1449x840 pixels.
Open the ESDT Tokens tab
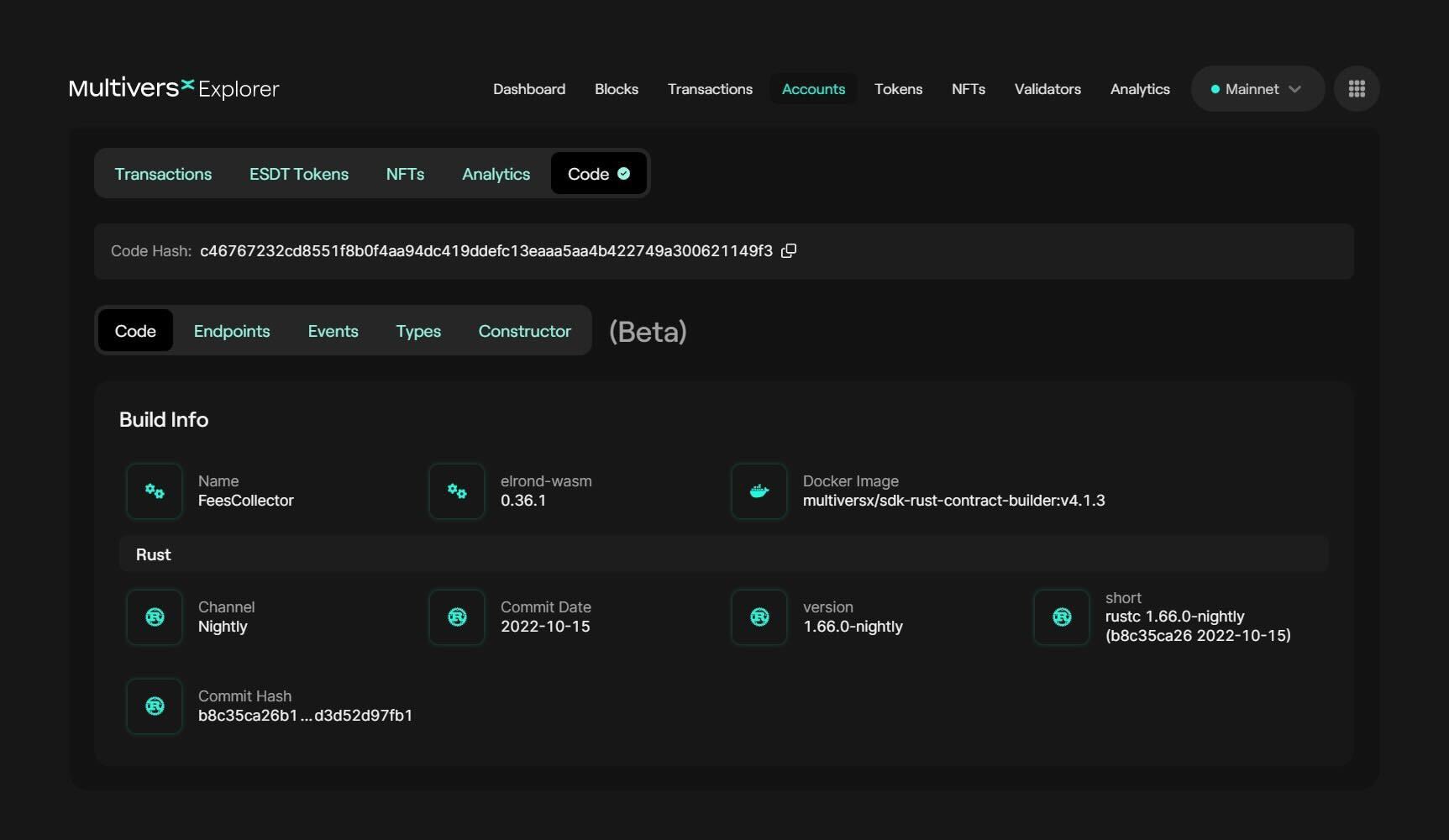tap(299, 174)
